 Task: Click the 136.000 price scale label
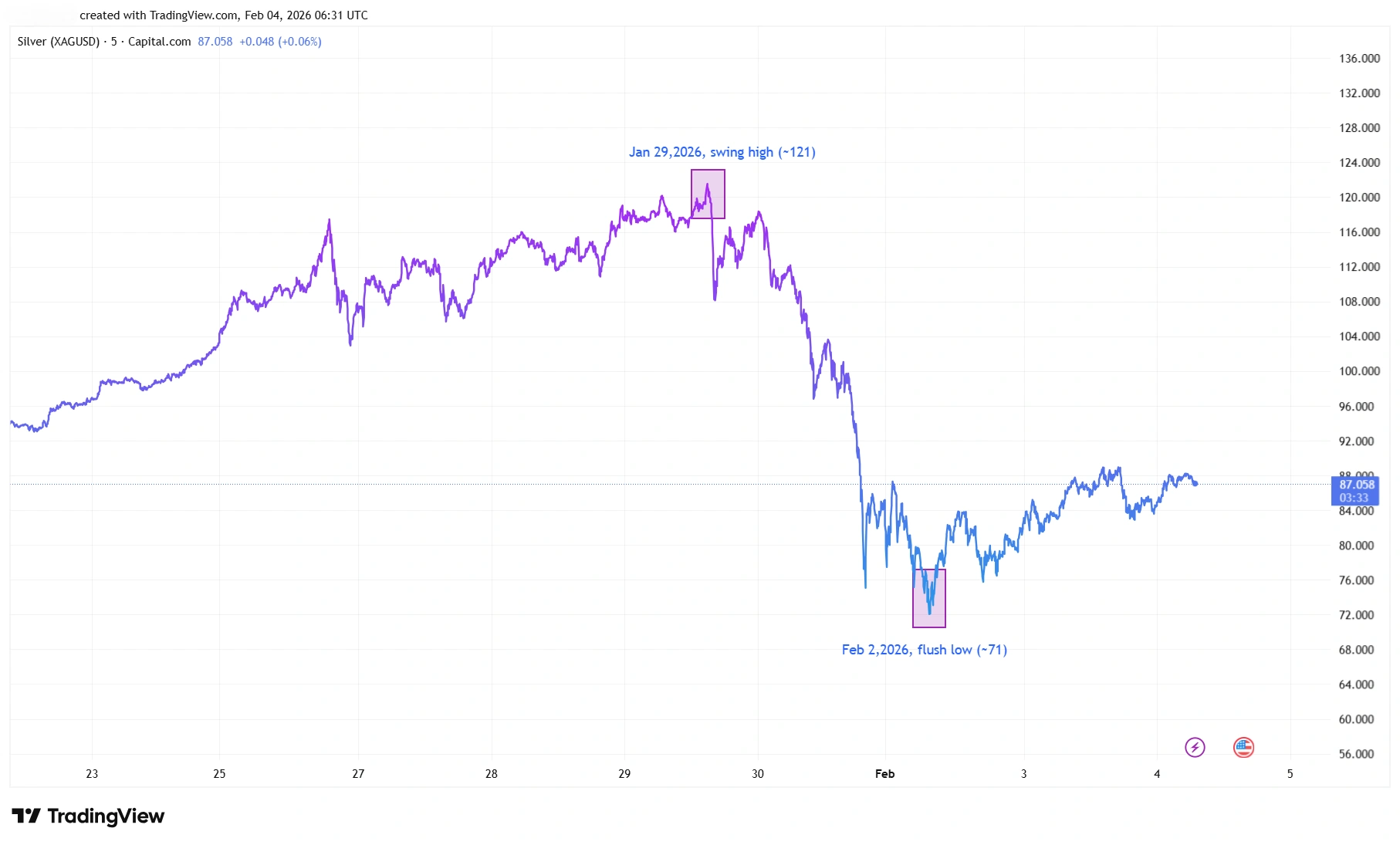point(1359,59)
